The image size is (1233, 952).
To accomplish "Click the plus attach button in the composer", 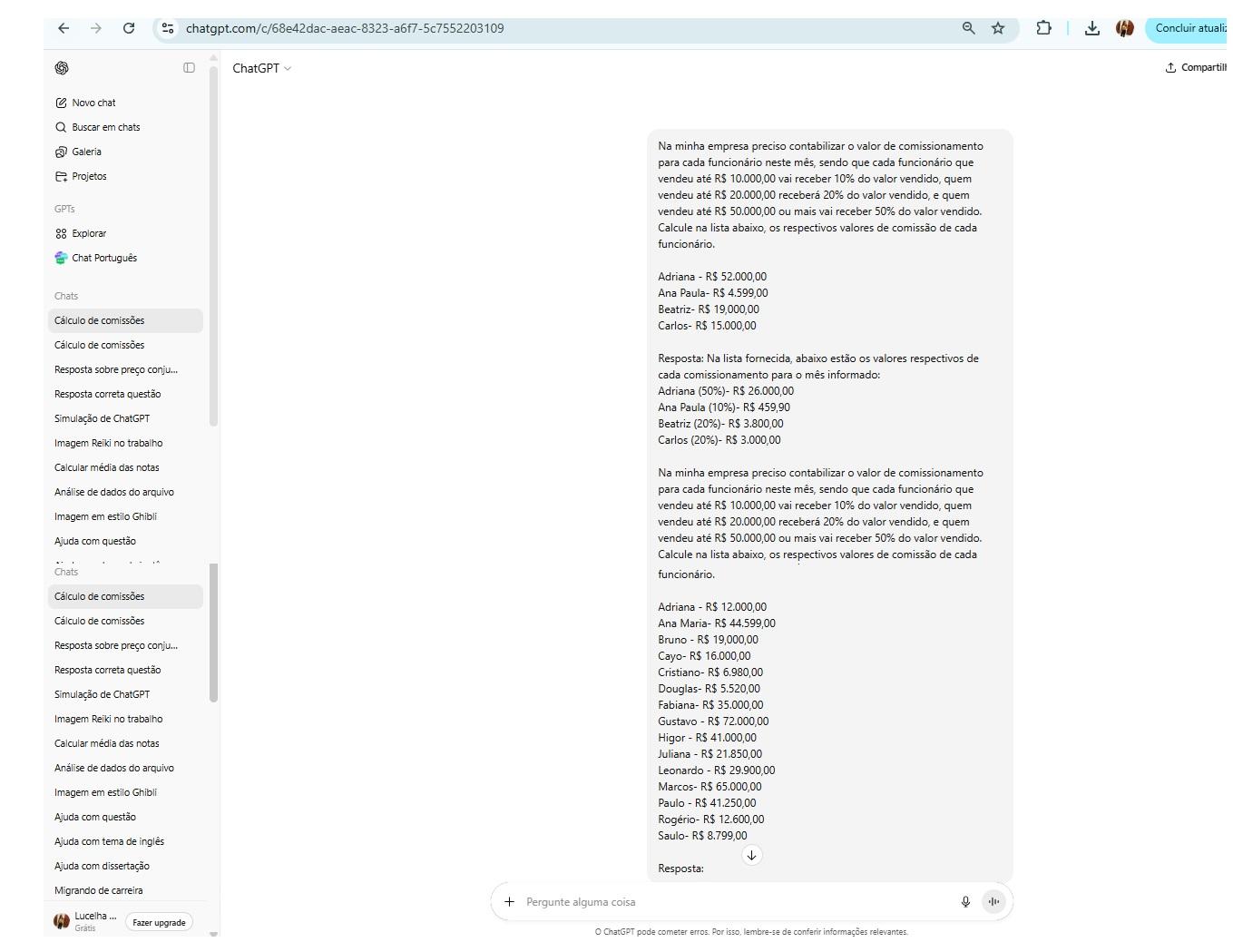I will (509, 902).
